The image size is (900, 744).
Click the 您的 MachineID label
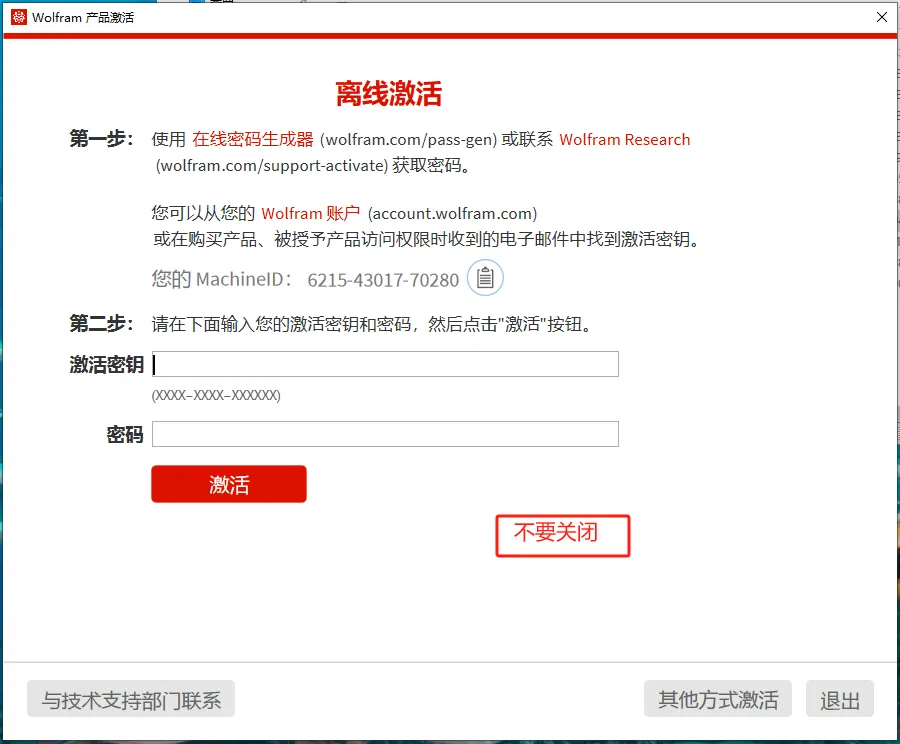click(221, 279)
